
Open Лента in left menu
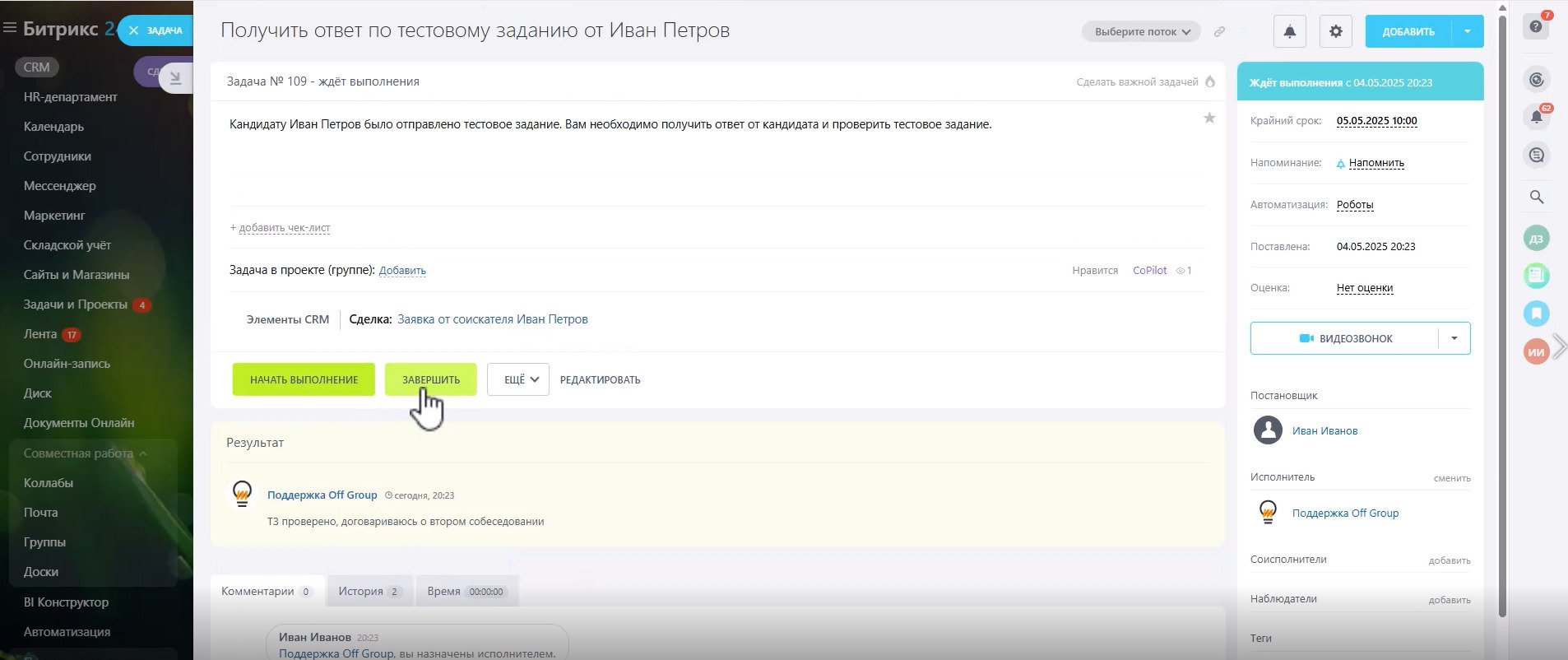point(40,334)
